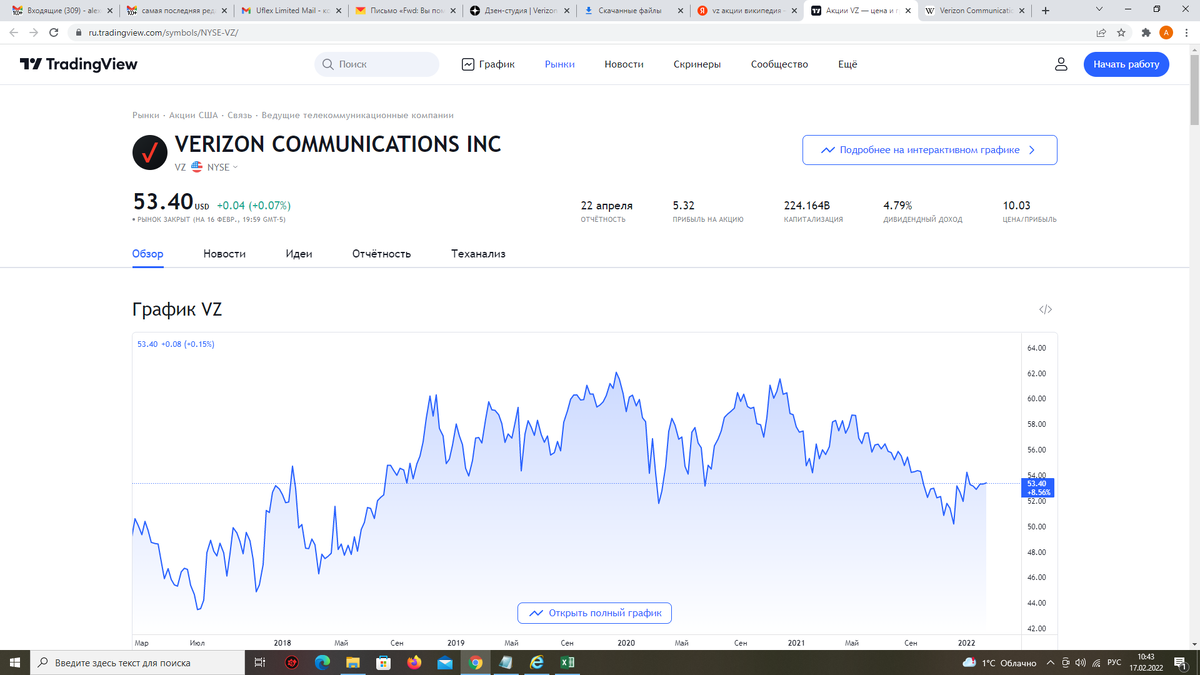Image resolution: width=1200 pixels, height=675 pixels.
Task: Open Firefox from the taskbar
Action: pos(414,663)
